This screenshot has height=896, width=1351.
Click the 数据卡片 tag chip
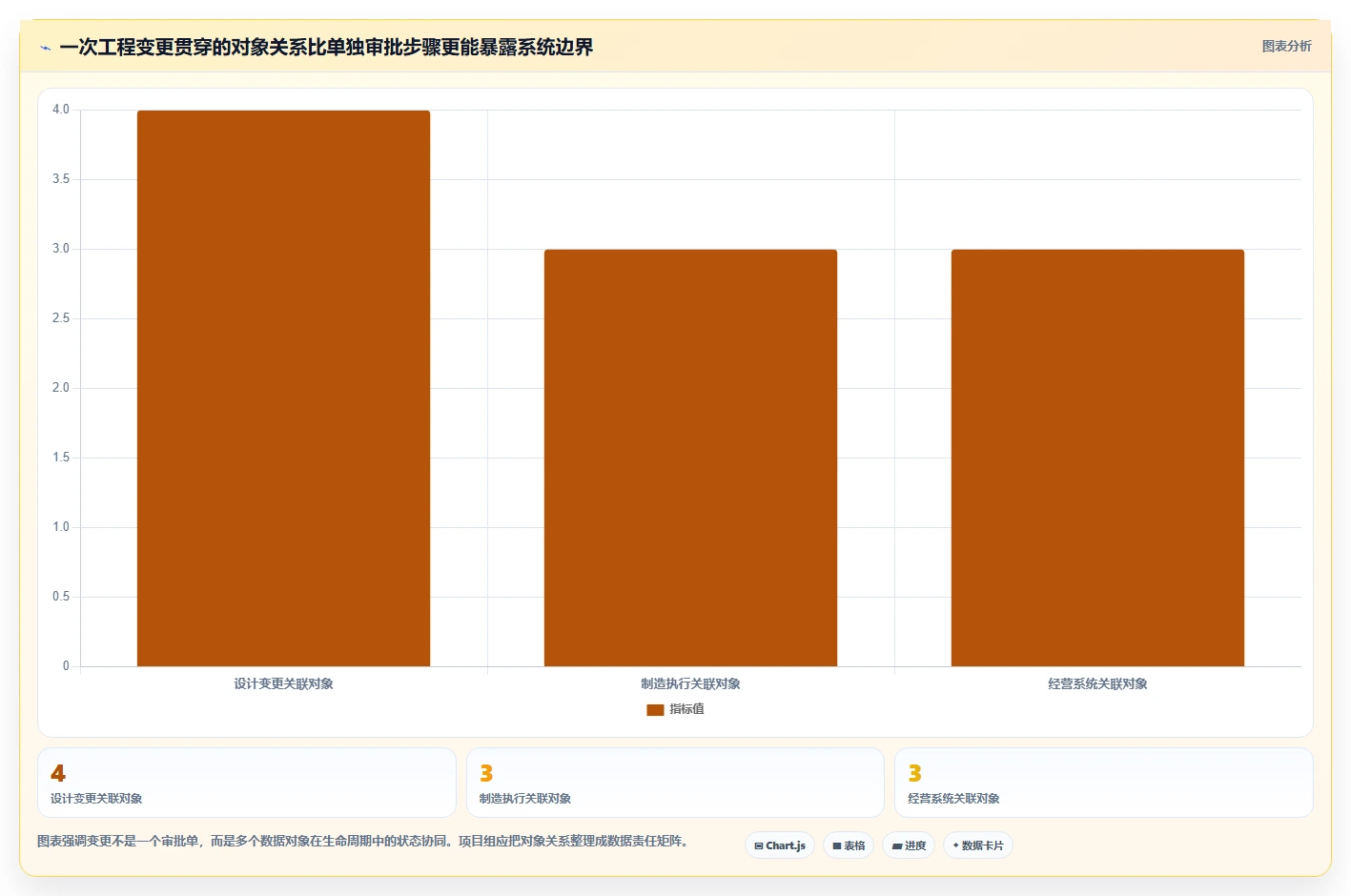(978, 845)
